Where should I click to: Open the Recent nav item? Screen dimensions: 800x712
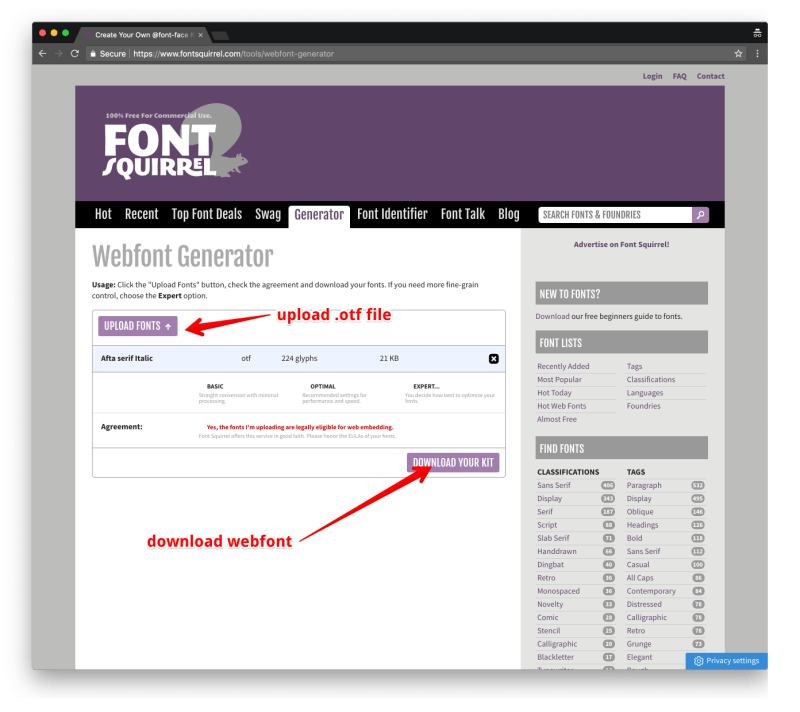coord(141,214)
